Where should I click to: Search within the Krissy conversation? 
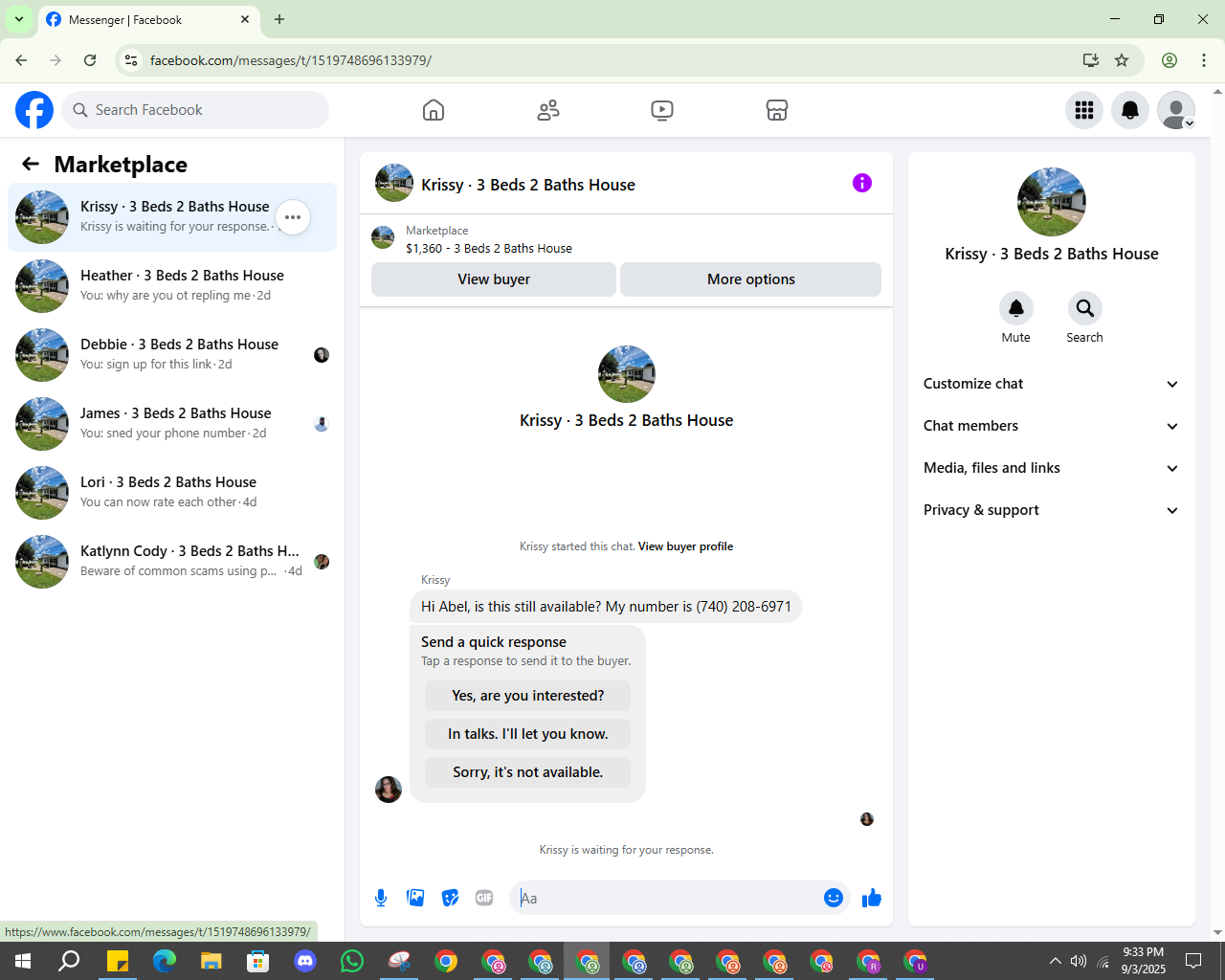tap(1084, 308)
